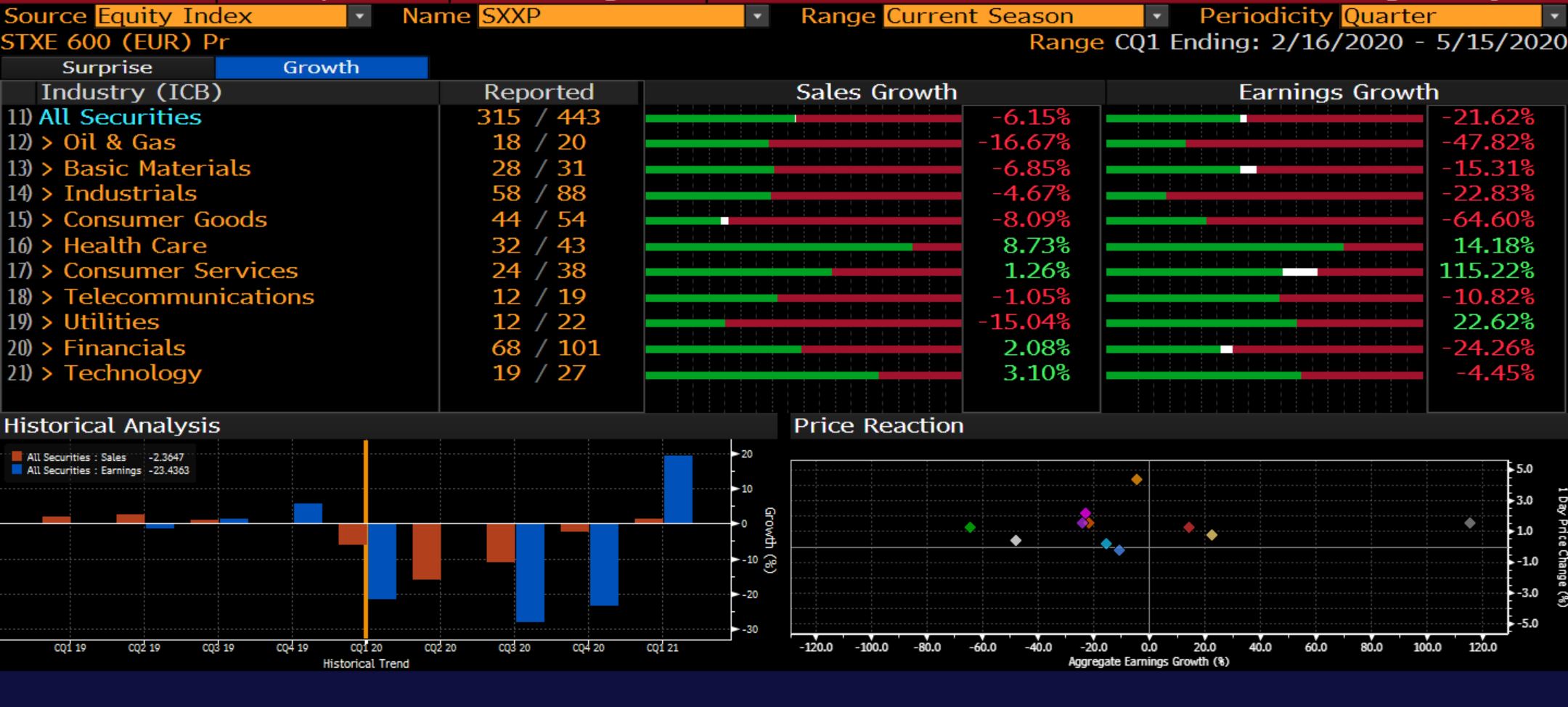Expand the Telecommunications industry
The image size is (1568, 707).
point(47,297)
